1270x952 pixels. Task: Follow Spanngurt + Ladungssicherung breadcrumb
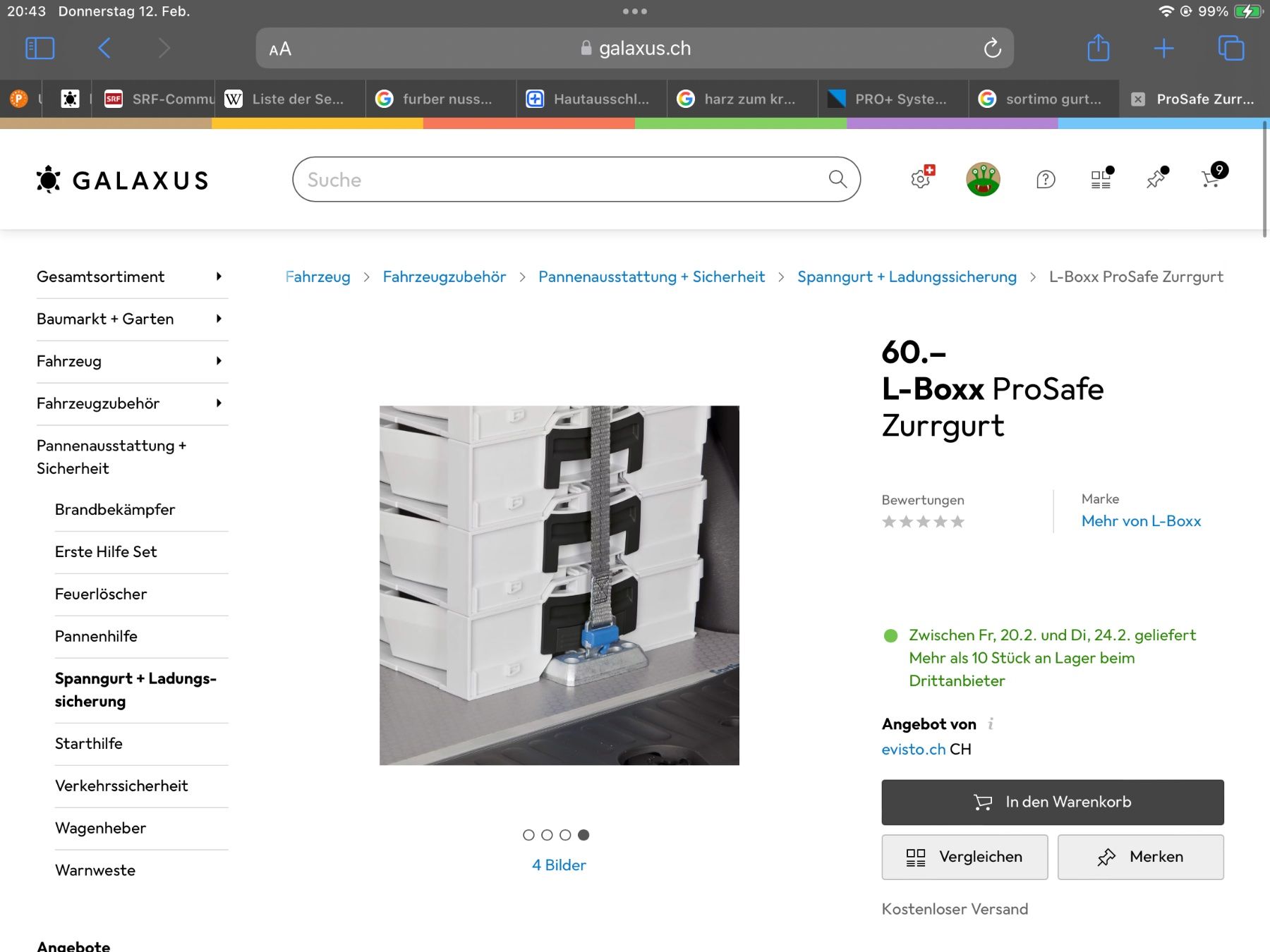(x=907, y=276)
